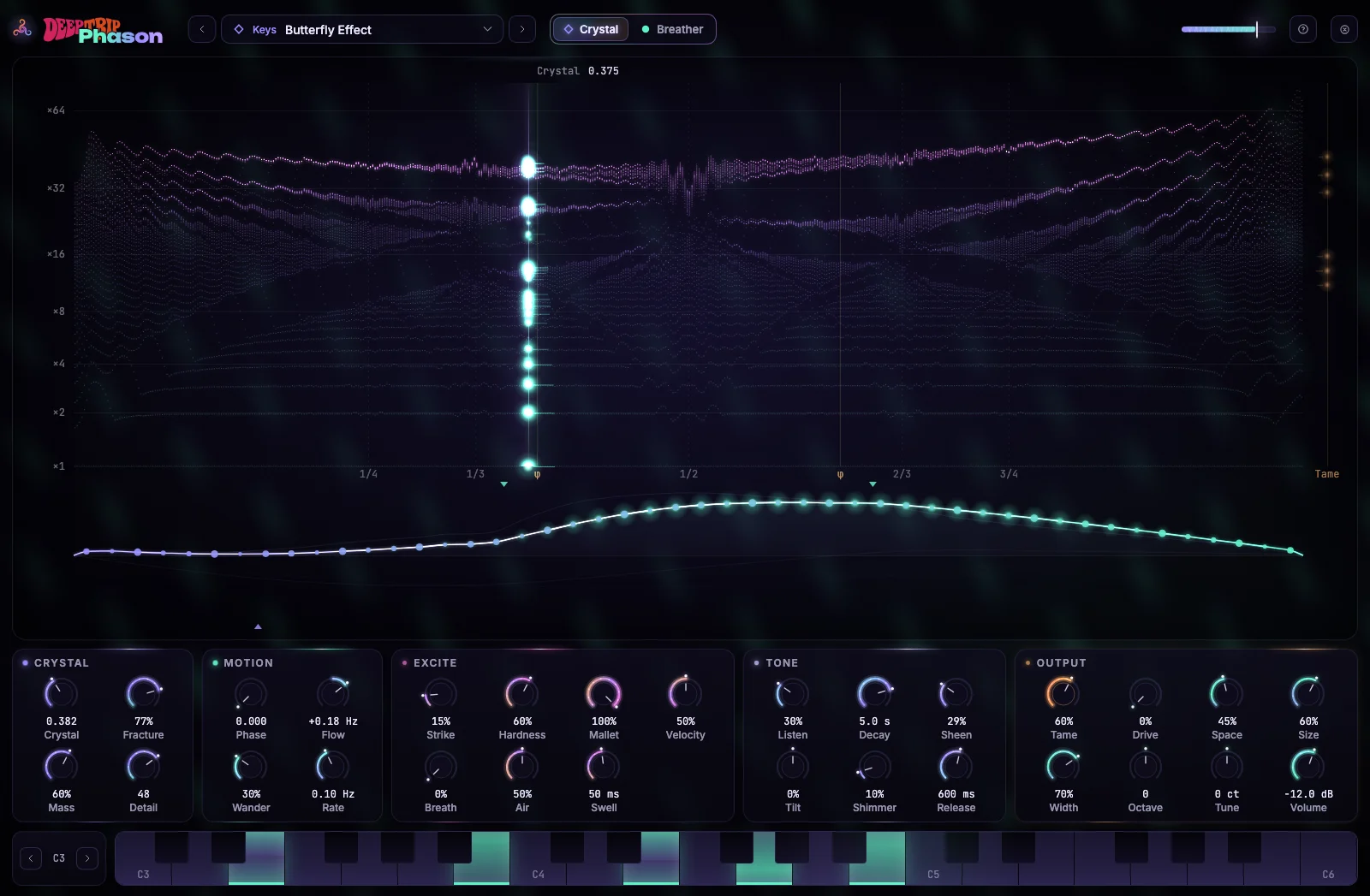Click the Flow knob in Motion
This screenshot has width=1370, height=896.
pyautogui.click(x=333, y=693)
